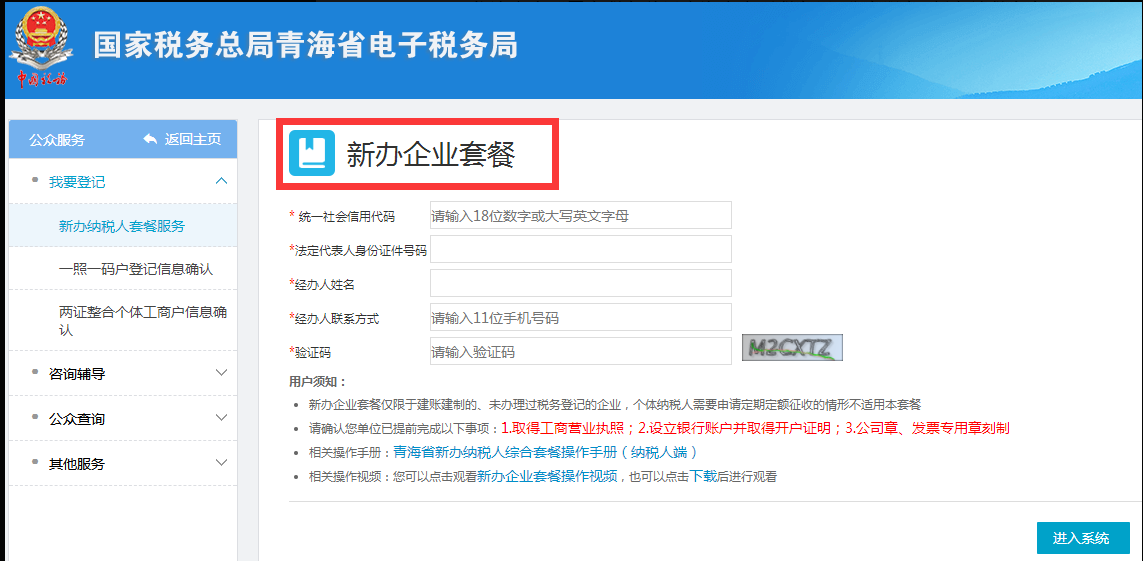Click the 下载 video download link
Screen dimensions: 1143x561
click(703, 476)
